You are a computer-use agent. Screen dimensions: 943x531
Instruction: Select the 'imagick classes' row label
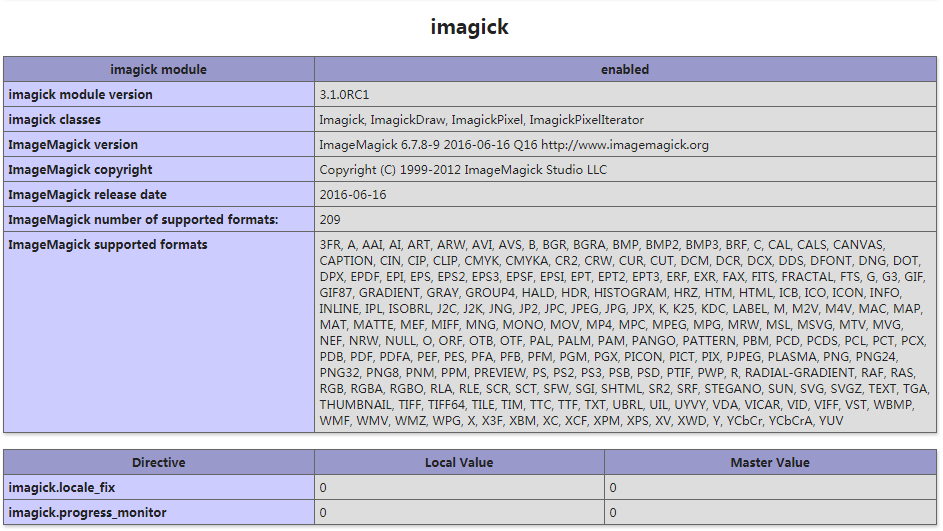(x=55, y=120)
